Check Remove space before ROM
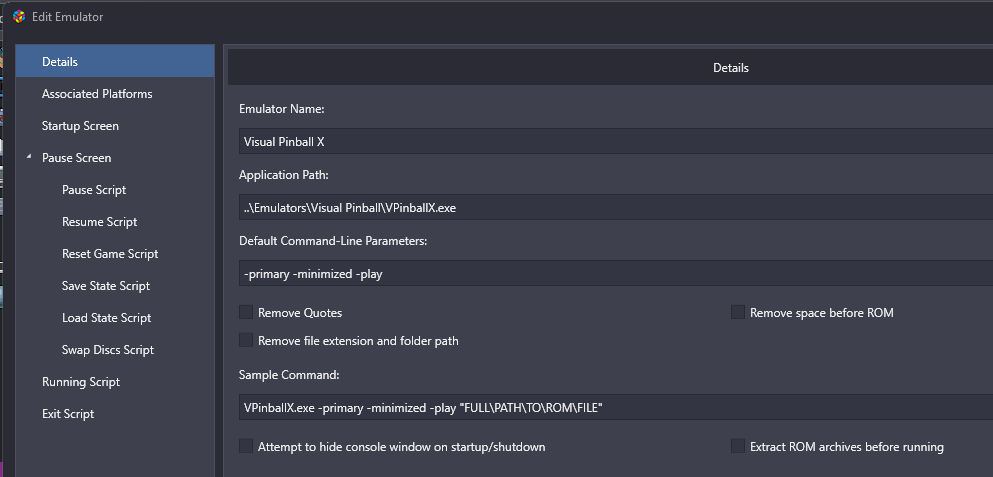 (x=738, y=312)
